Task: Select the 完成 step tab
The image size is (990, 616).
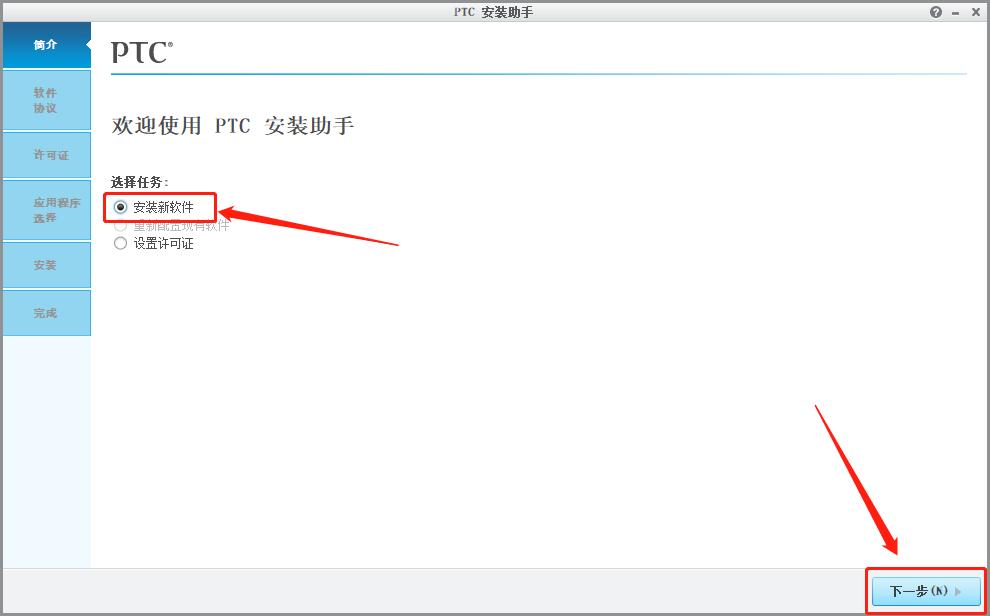Action: click(46, 313)
